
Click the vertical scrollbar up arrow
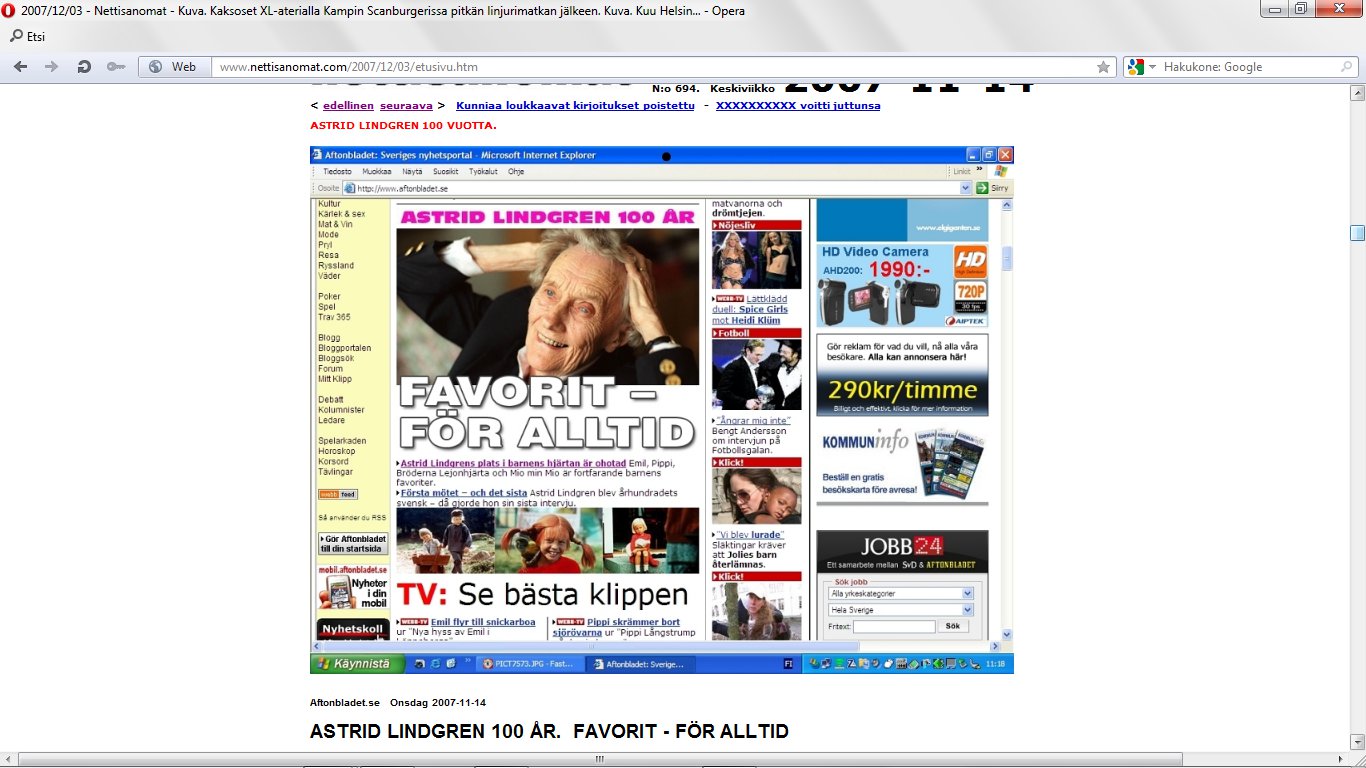click(1357, 93)
